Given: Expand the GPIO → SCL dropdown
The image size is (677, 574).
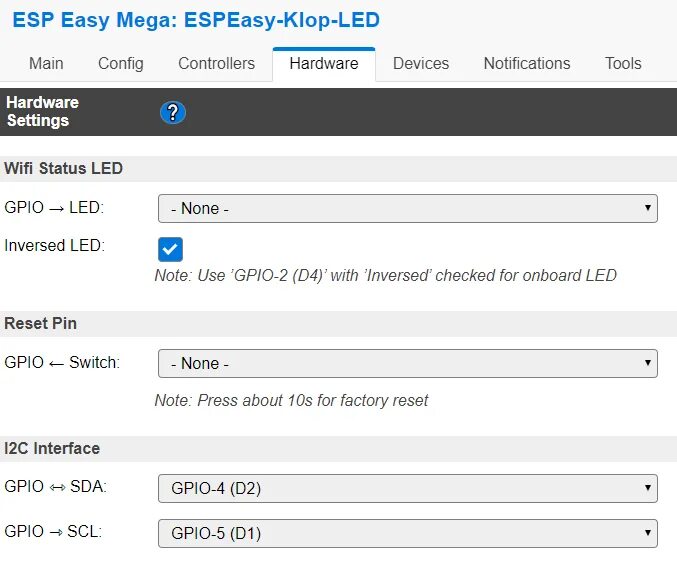Looking at the screenshot, I should click(408, 533).
